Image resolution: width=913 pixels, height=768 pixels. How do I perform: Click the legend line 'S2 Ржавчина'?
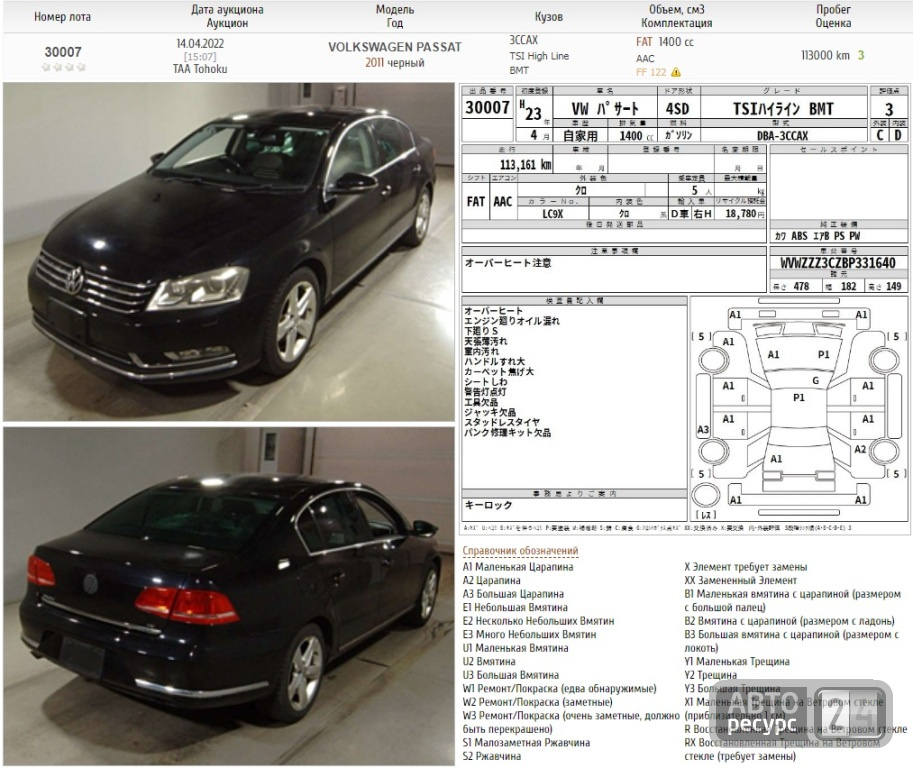491,756
